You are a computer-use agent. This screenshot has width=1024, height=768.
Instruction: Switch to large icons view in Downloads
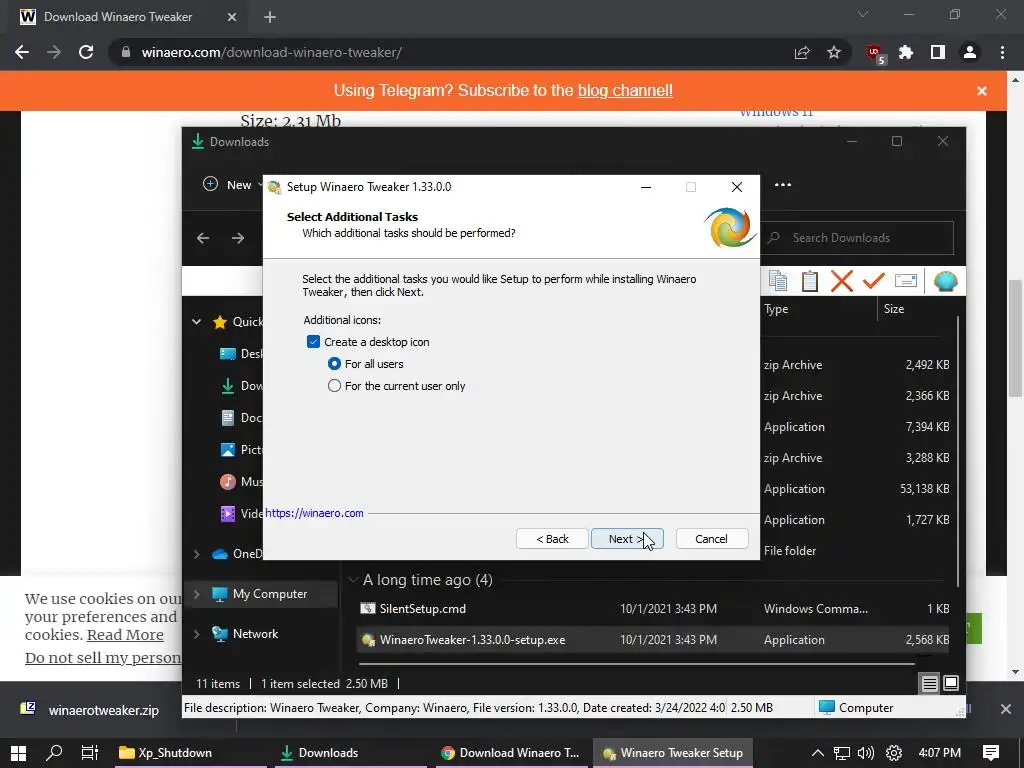(951, 683)
